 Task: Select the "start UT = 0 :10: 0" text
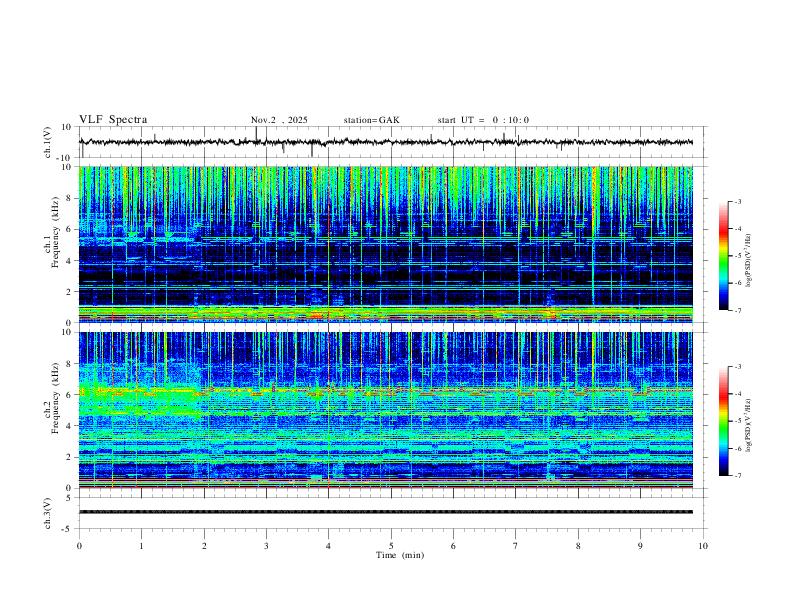tap(483, 120)
